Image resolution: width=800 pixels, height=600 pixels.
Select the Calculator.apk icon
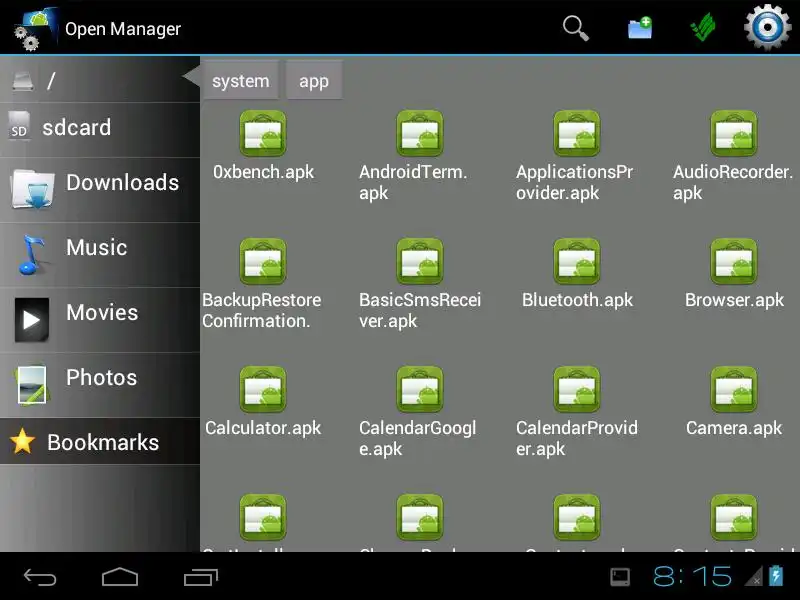pyautogui.click(x=263, y=389)
